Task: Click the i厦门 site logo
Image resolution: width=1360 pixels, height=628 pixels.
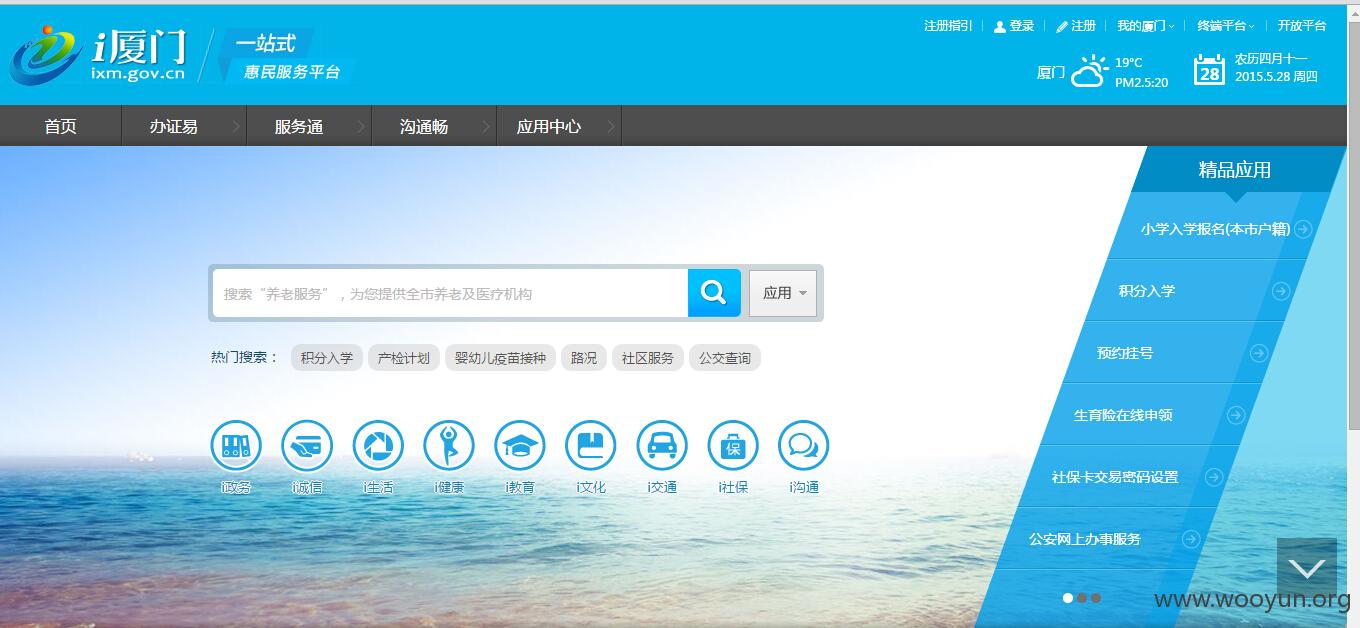Action: (x=98, y=55)
